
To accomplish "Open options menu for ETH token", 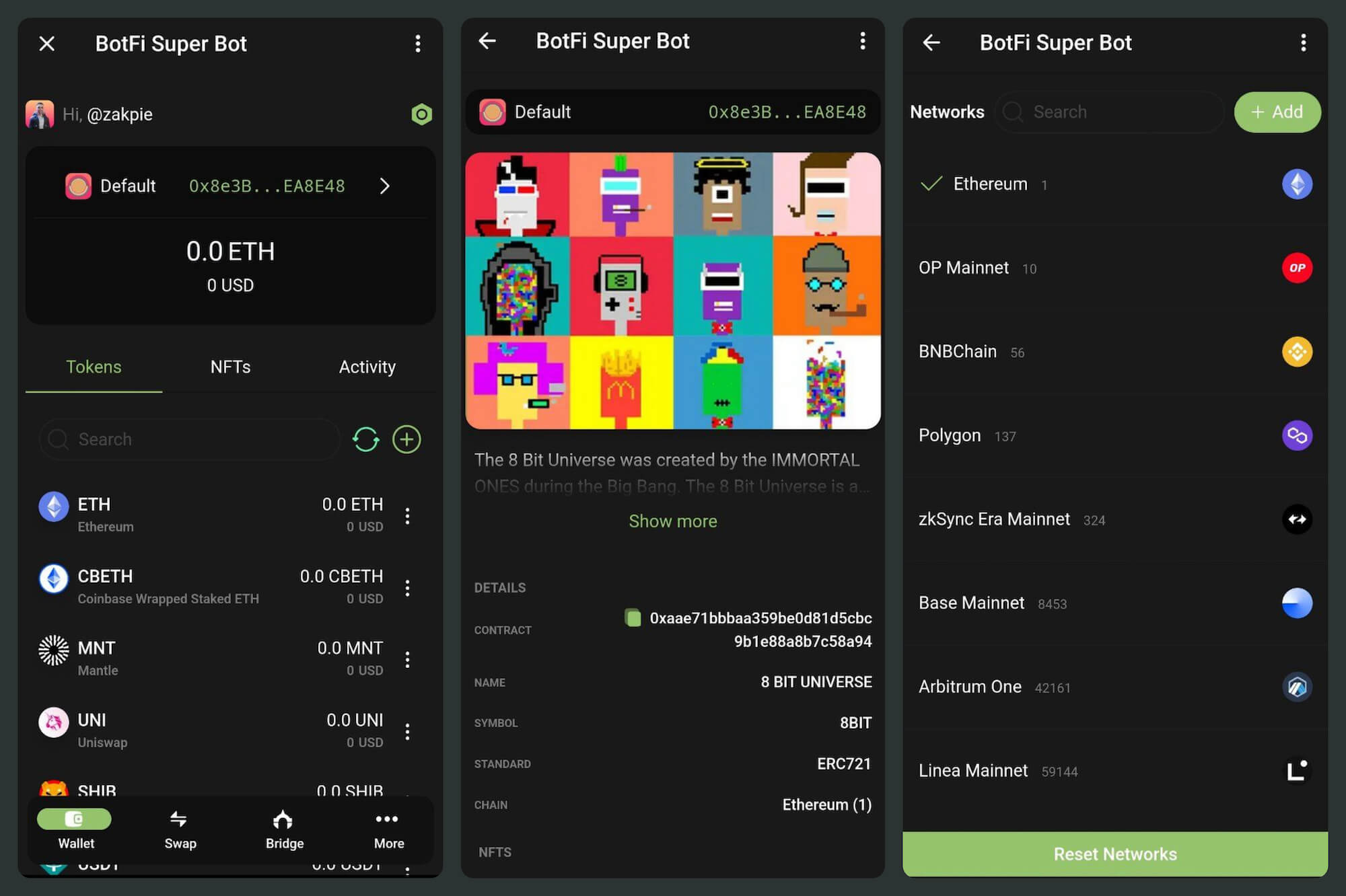I will pyautogui.click(x=407, y=515).
